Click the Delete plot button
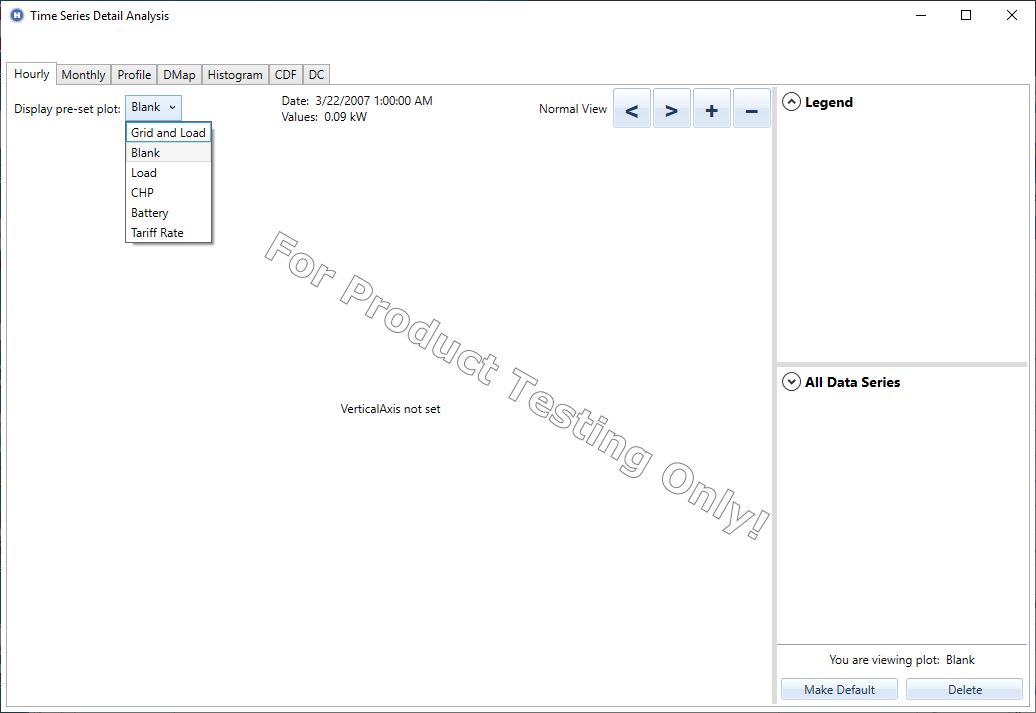 (x=964, y=690)
